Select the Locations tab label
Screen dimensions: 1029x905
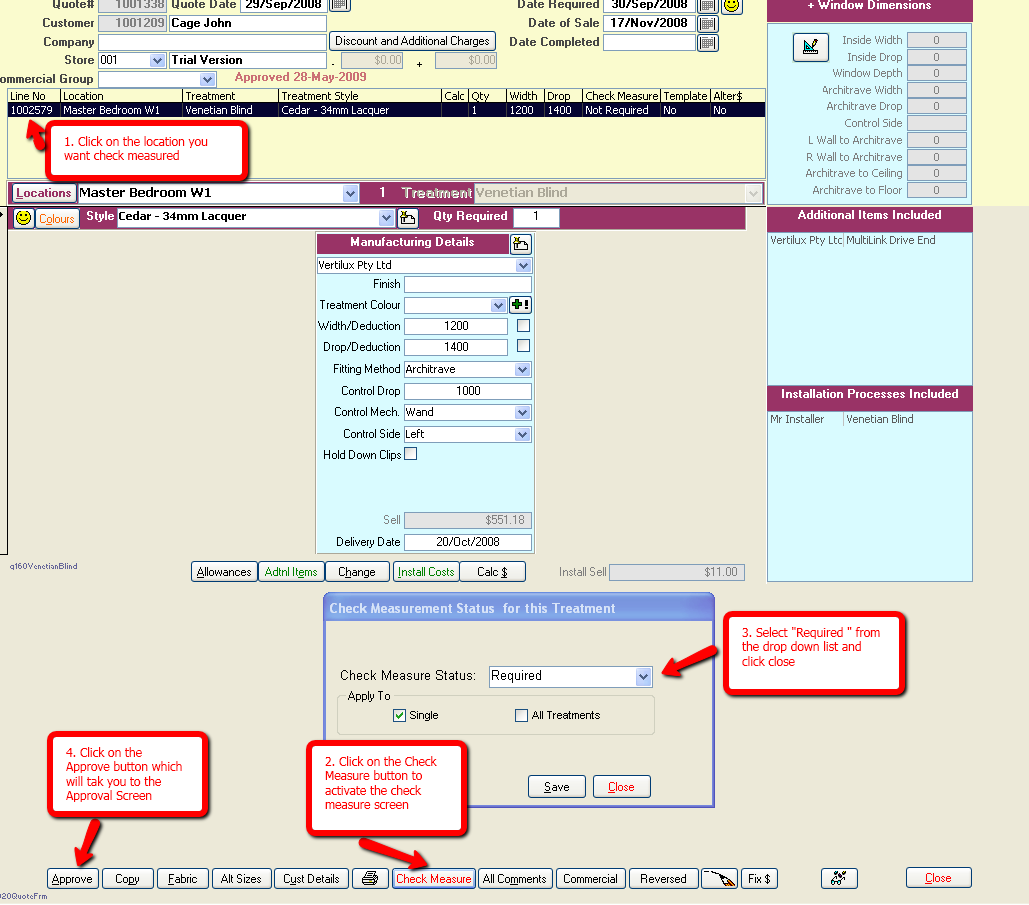(42, 193)
